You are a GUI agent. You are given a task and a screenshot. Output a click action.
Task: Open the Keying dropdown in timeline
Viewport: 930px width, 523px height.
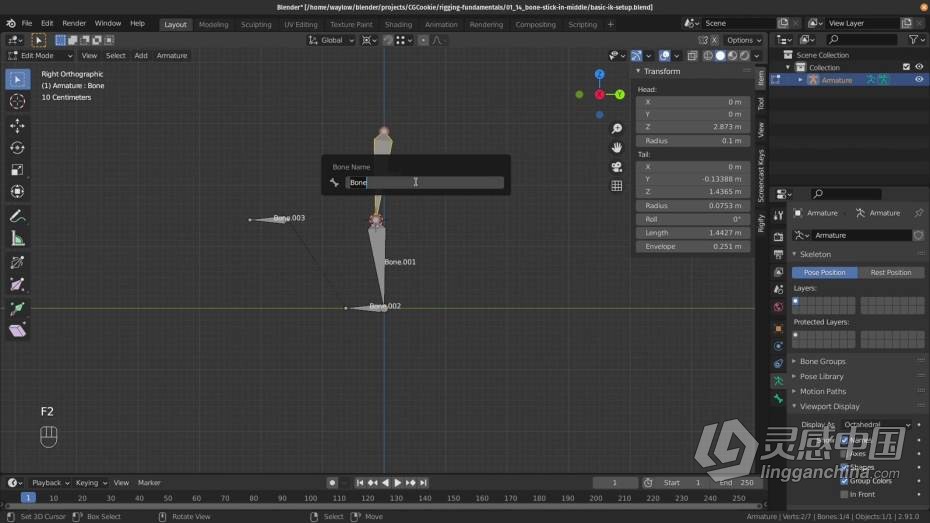91,483
